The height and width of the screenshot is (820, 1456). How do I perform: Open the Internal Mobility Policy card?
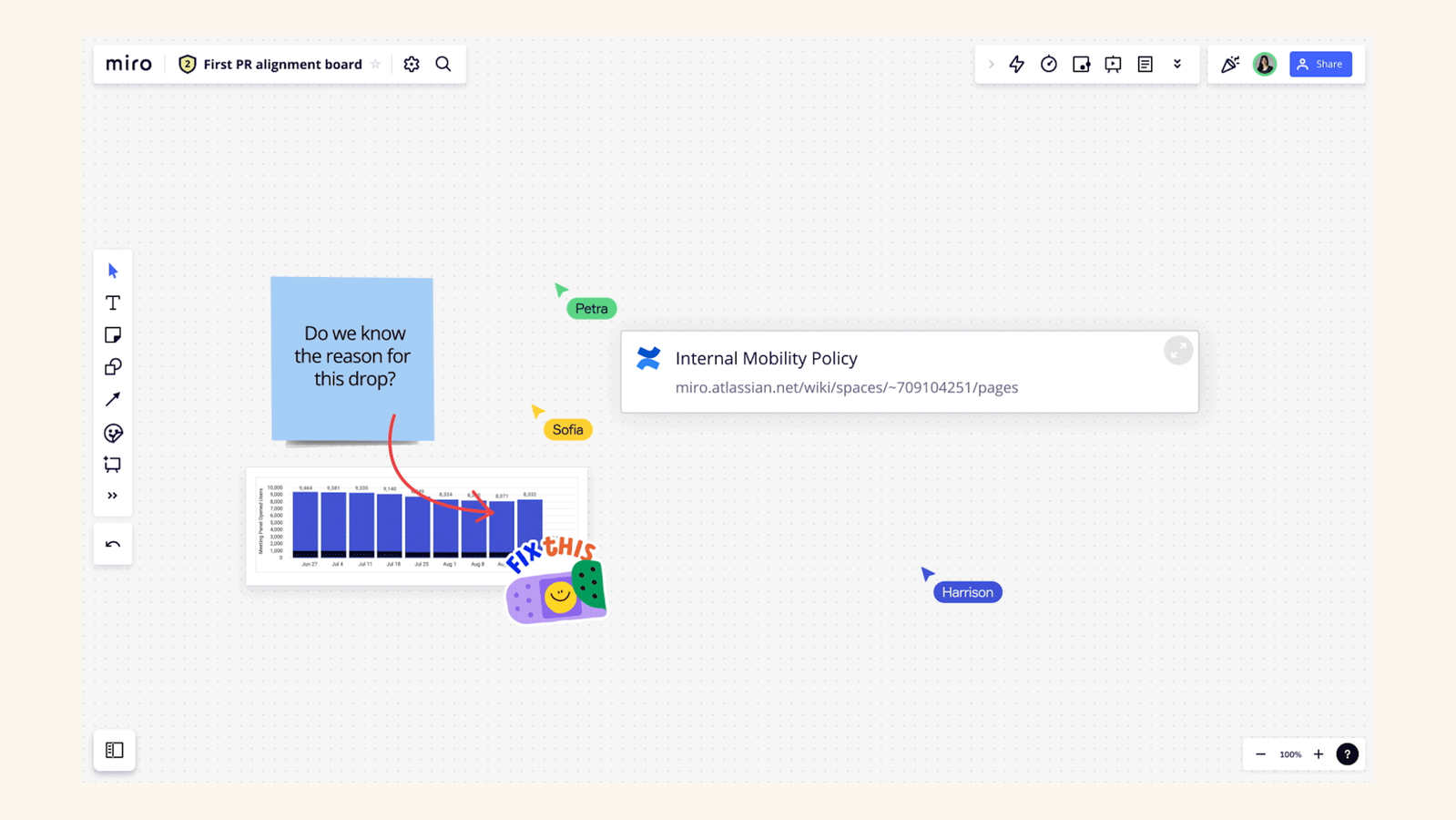[x=910, y=372]
